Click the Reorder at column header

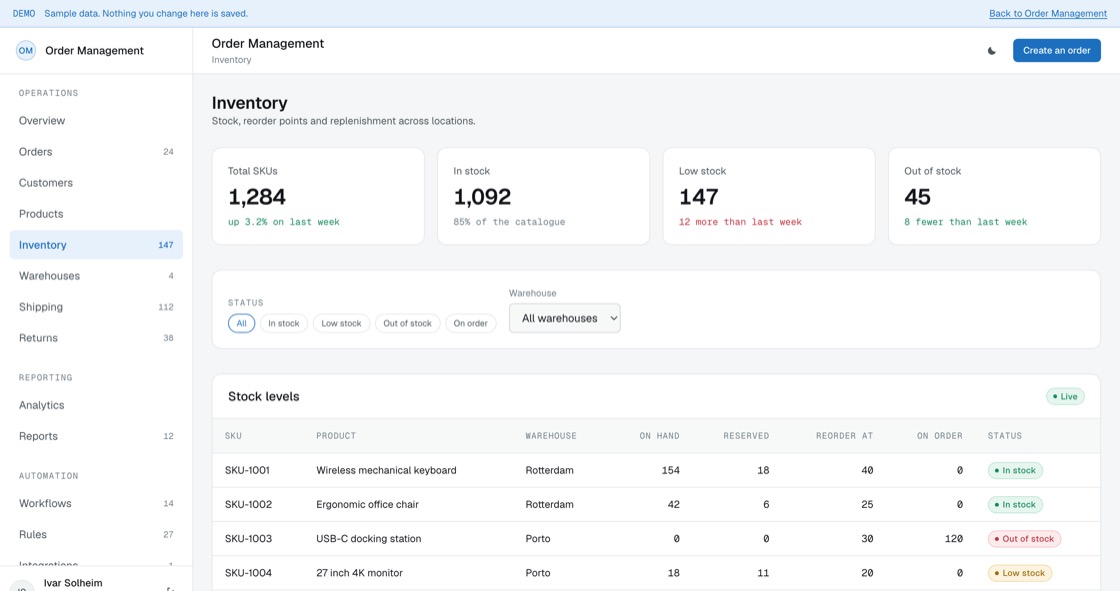pos(844,436)
